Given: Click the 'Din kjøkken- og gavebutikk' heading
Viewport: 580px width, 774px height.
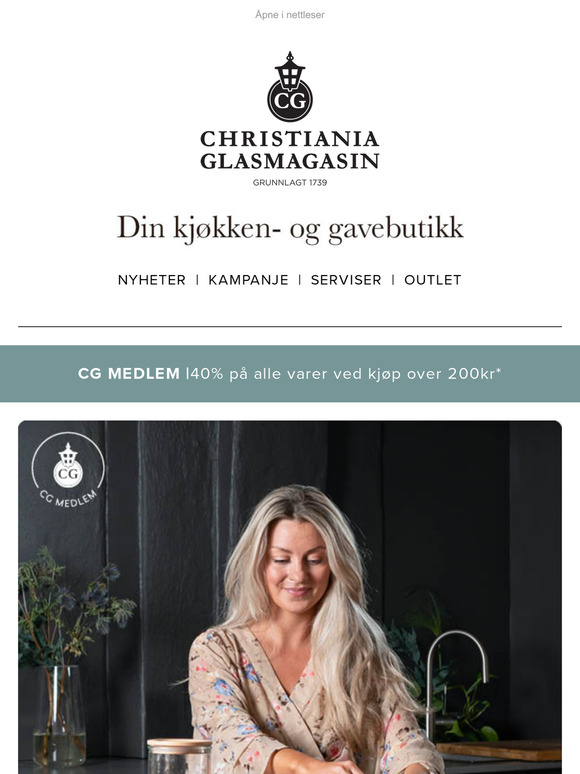Looking at the screenshot, I should tap(290, 228).
